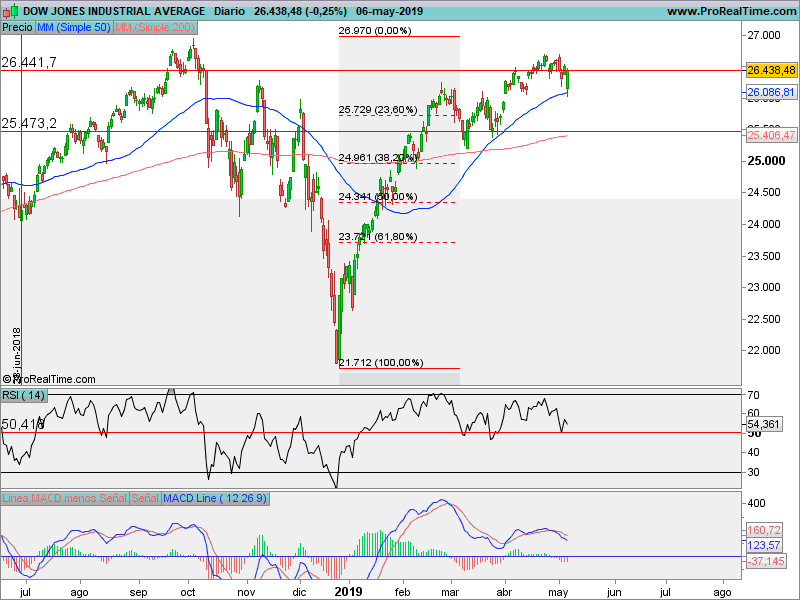Click the 160,72 signal value tag
This screenshot has height=600, width=800.
[764, 531]
